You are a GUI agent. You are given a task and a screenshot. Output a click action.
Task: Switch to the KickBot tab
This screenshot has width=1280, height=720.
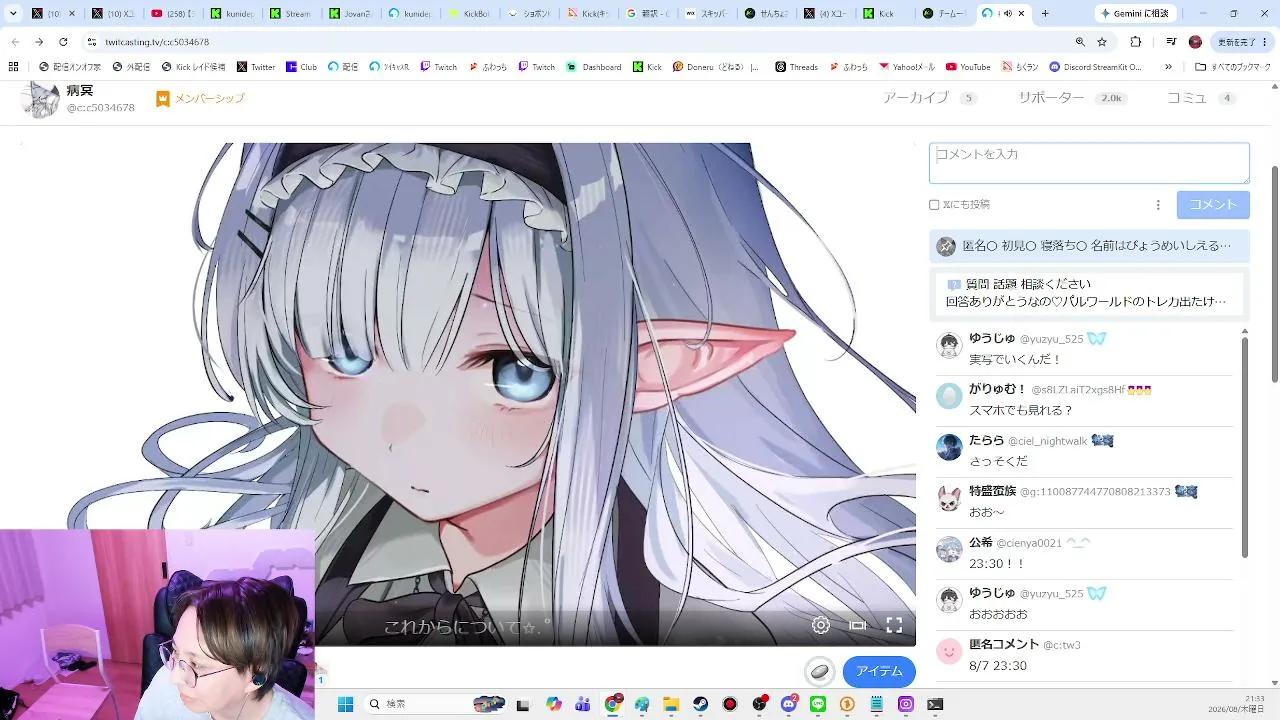pos(469,13)
